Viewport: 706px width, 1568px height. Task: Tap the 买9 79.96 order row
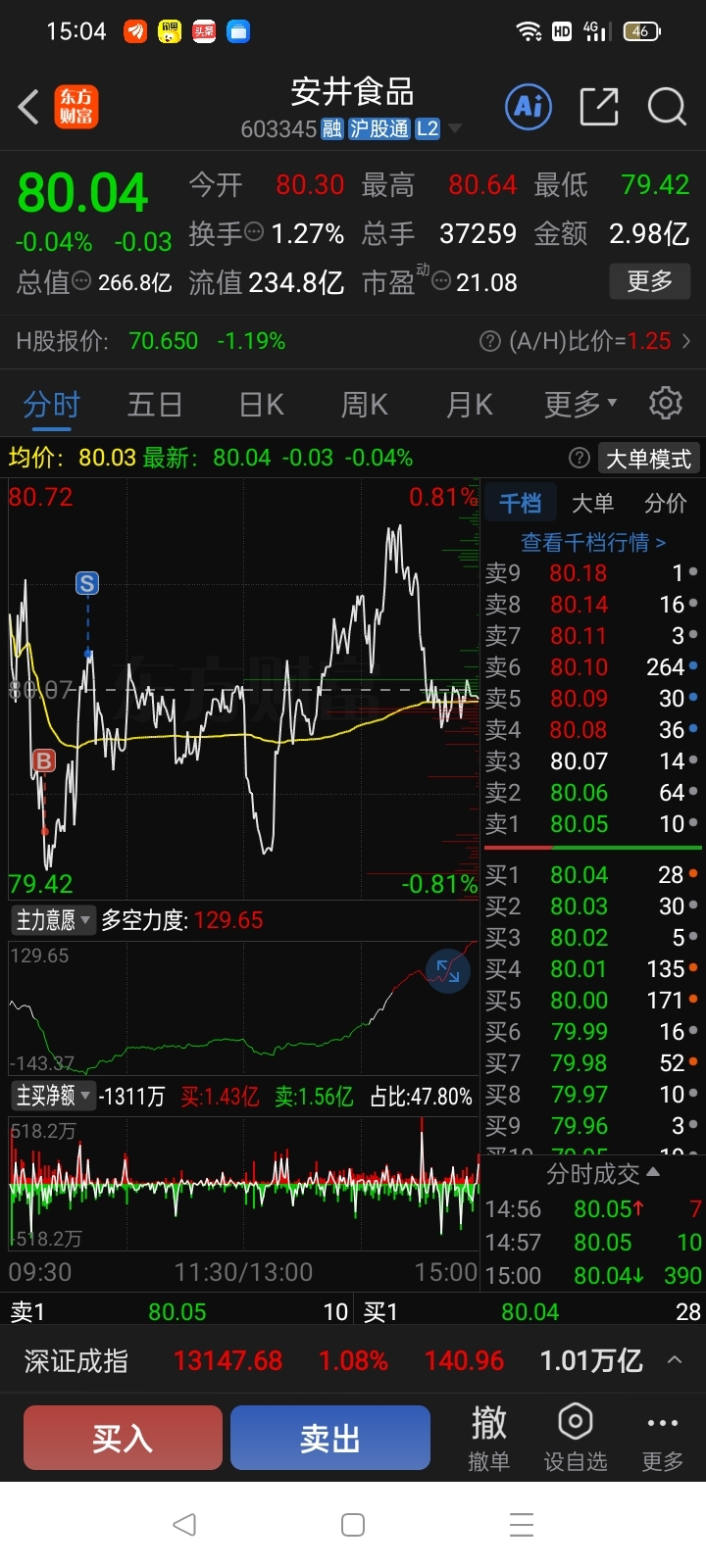592,1126
